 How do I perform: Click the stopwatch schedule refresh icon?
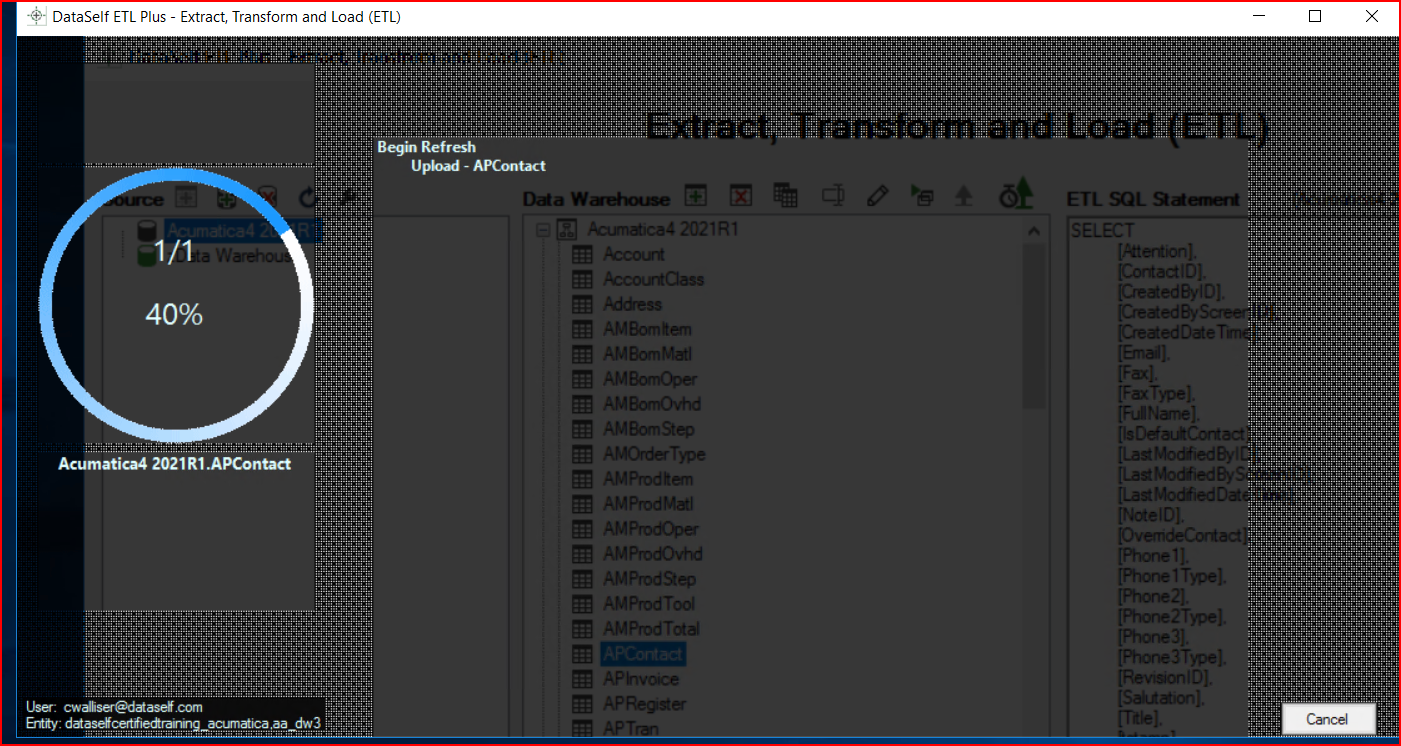(x=1015, y=194)
